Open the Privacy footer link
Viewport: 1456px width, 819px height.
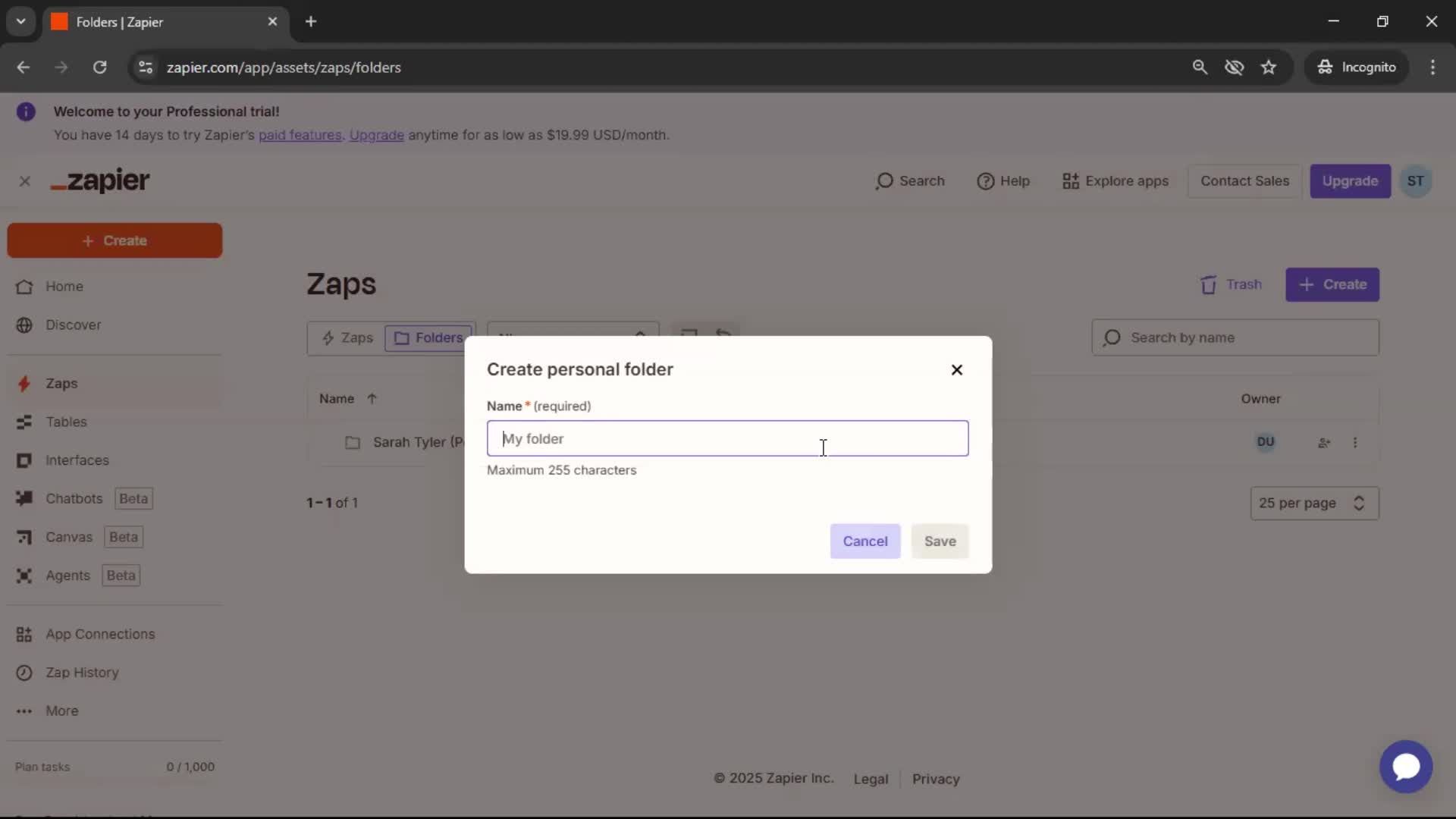coord(936,779)
